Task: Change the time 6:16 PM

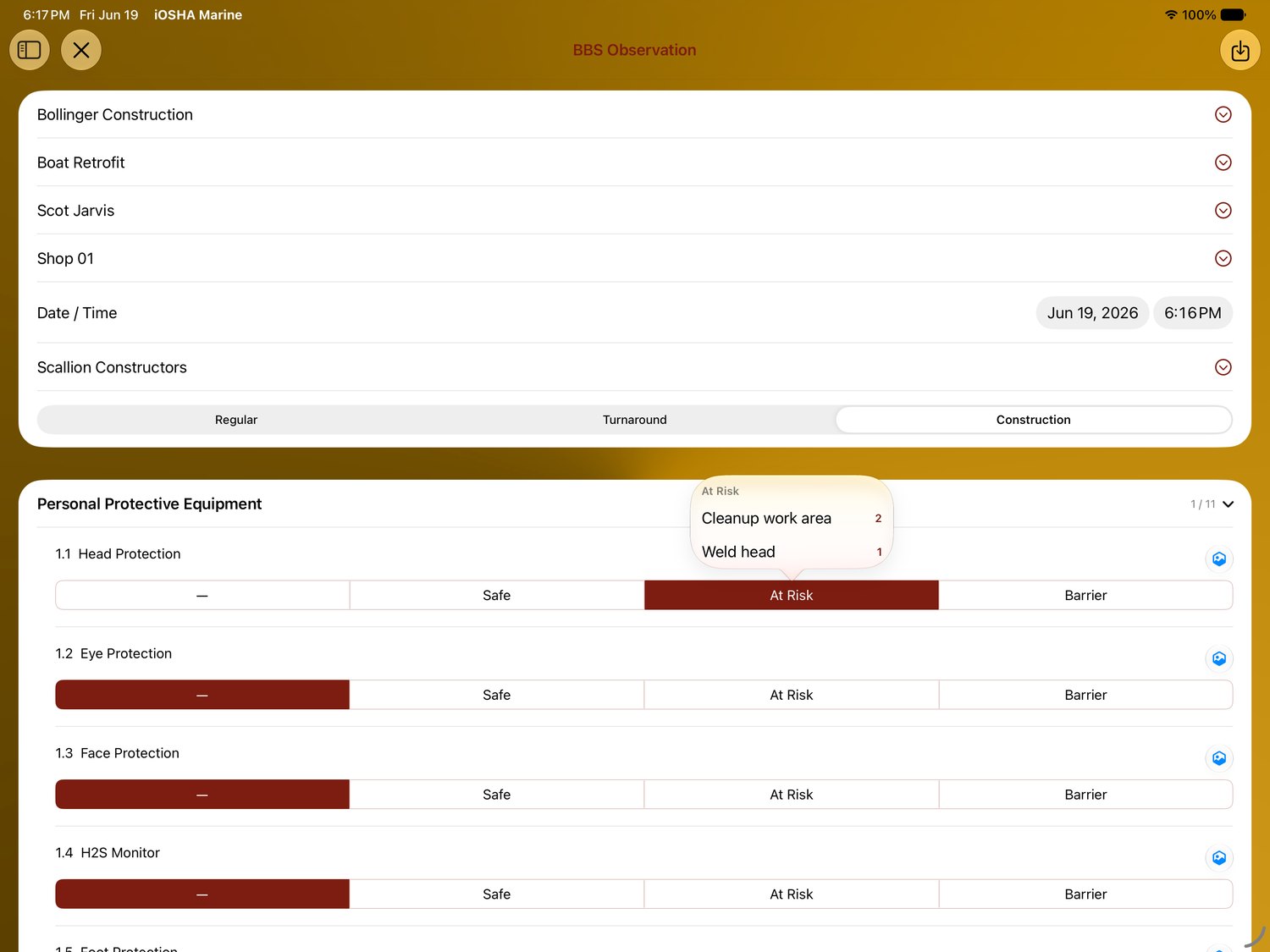Action: (x=1192, y=313)
